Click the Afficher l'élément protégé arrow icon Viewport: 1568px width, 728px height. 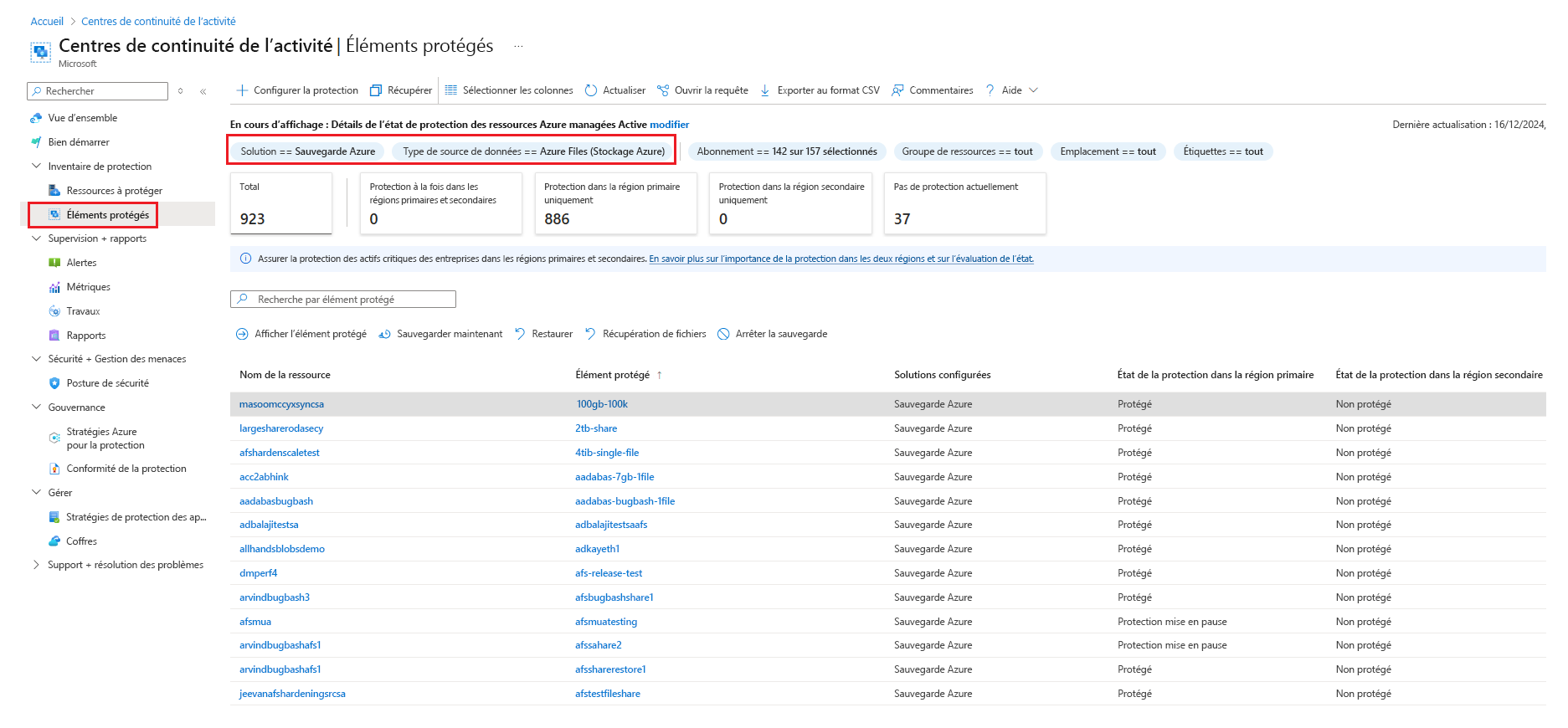click(x=242, y=334)
